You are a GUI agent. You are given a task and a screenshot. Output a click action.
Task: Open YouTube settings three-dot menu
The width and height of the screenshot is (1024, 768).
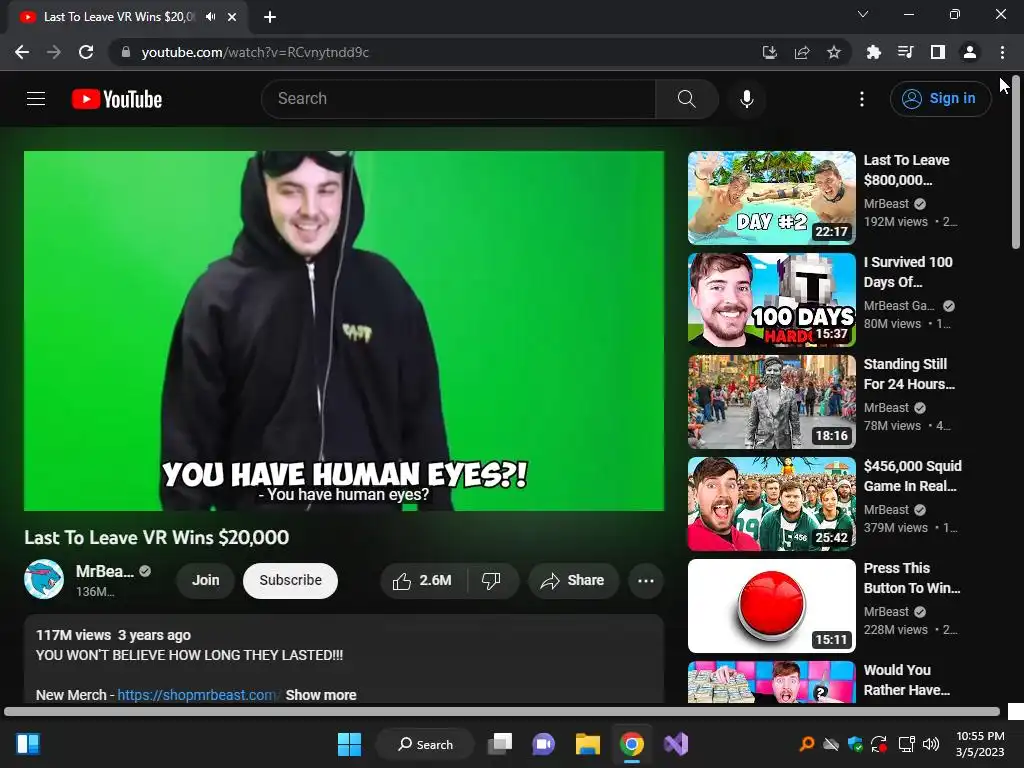click(x=861, y=99)
